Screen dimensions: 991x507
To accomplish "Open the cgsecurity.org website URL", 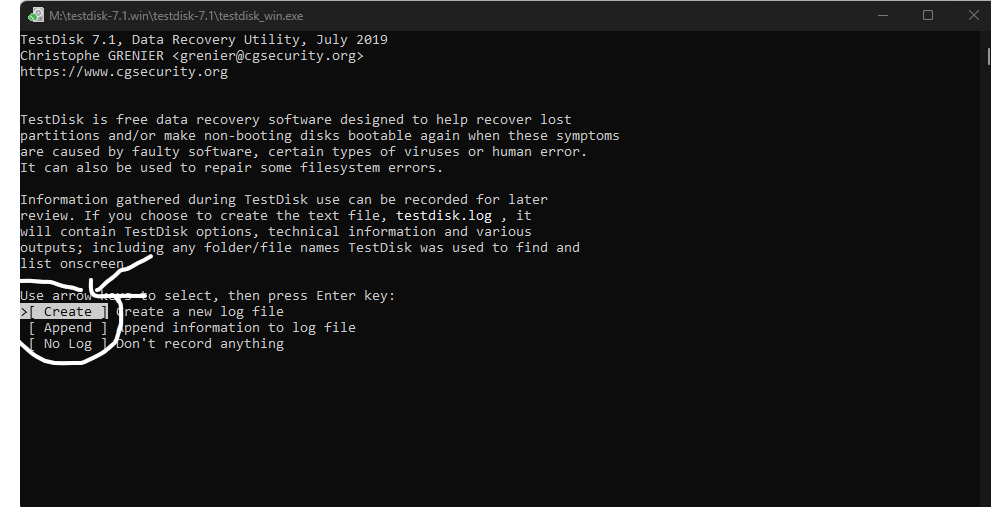I will 124,72.
